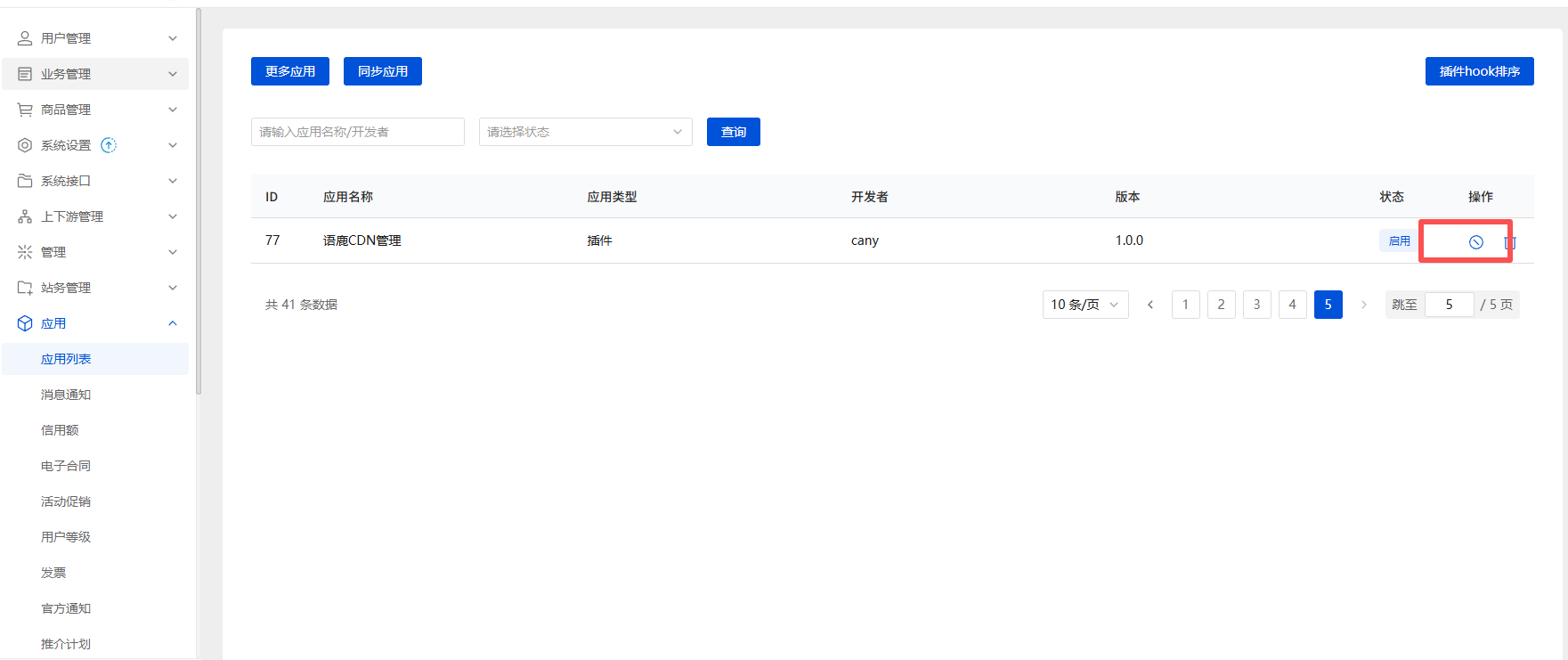Click the 插件hook排序 button
The width and height of the screenshot is (1568, 660).
(1479, 71)
